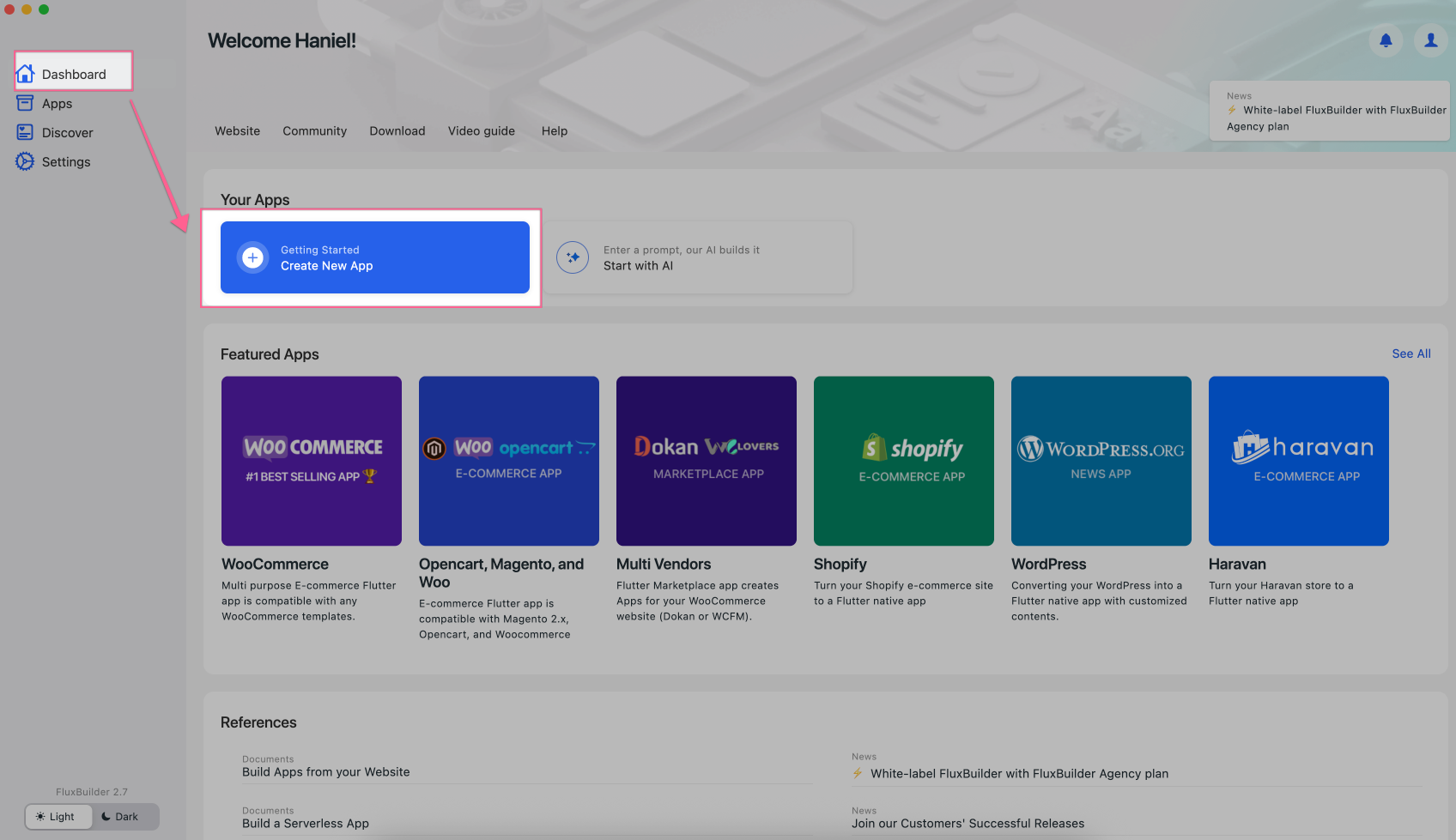Screen dimensions: 1456x840
Task: Select the Shopify app thumbnail
Action: pyautogui.click(x=904, y=461)
